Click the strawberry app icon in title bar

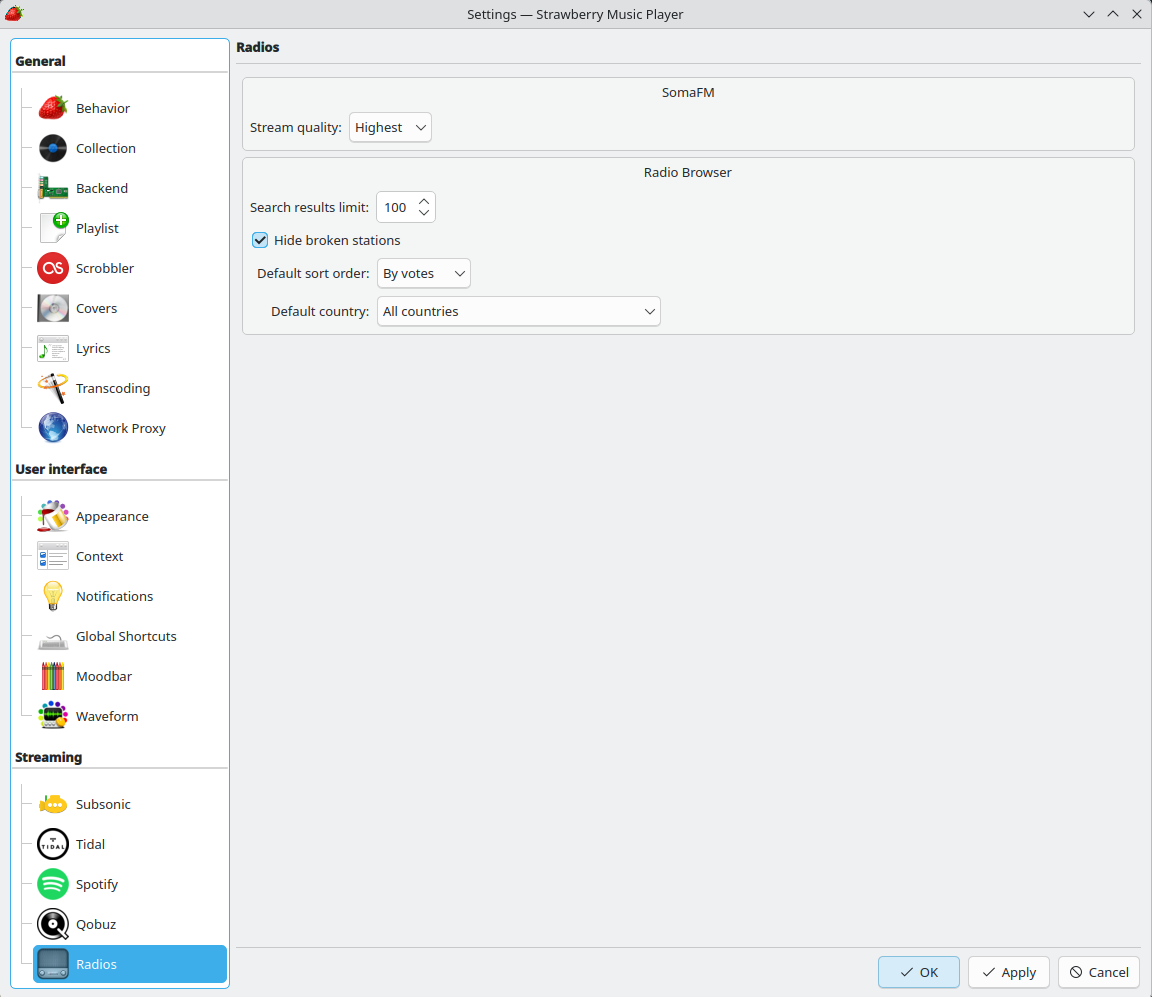pos(14,13)
